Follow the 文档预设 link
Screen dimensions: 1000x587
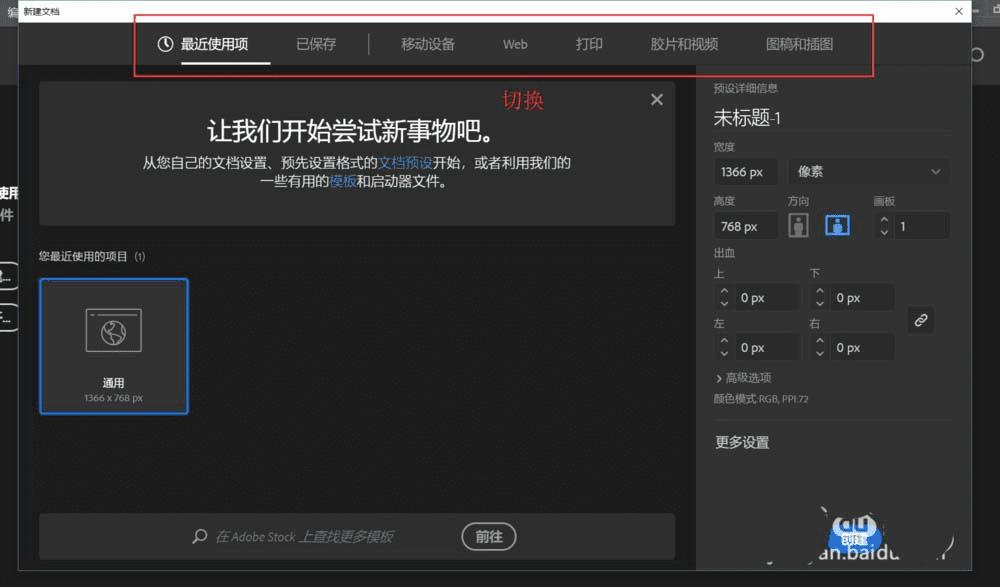click(x=405, y=163)
